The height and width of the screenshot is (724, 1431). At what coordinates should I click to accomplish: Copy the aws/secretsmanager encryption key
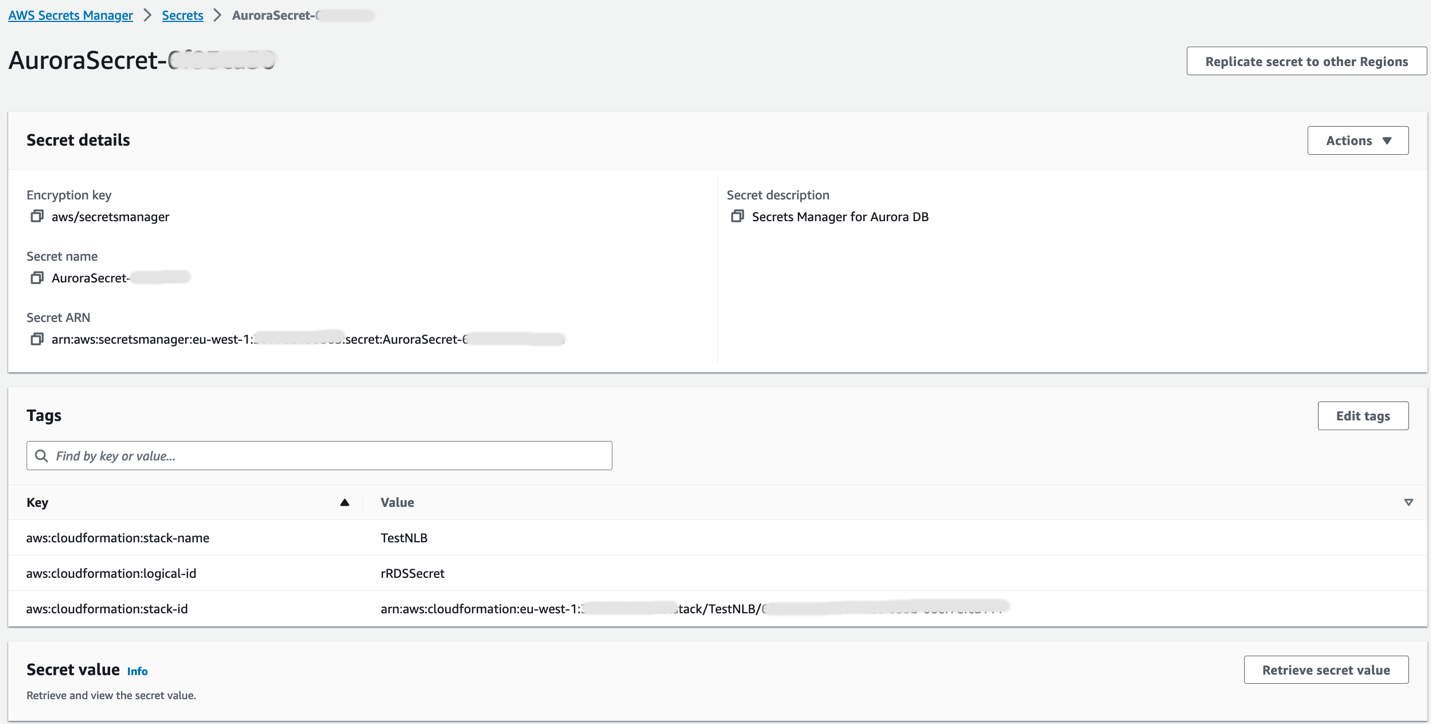(37, 216)
